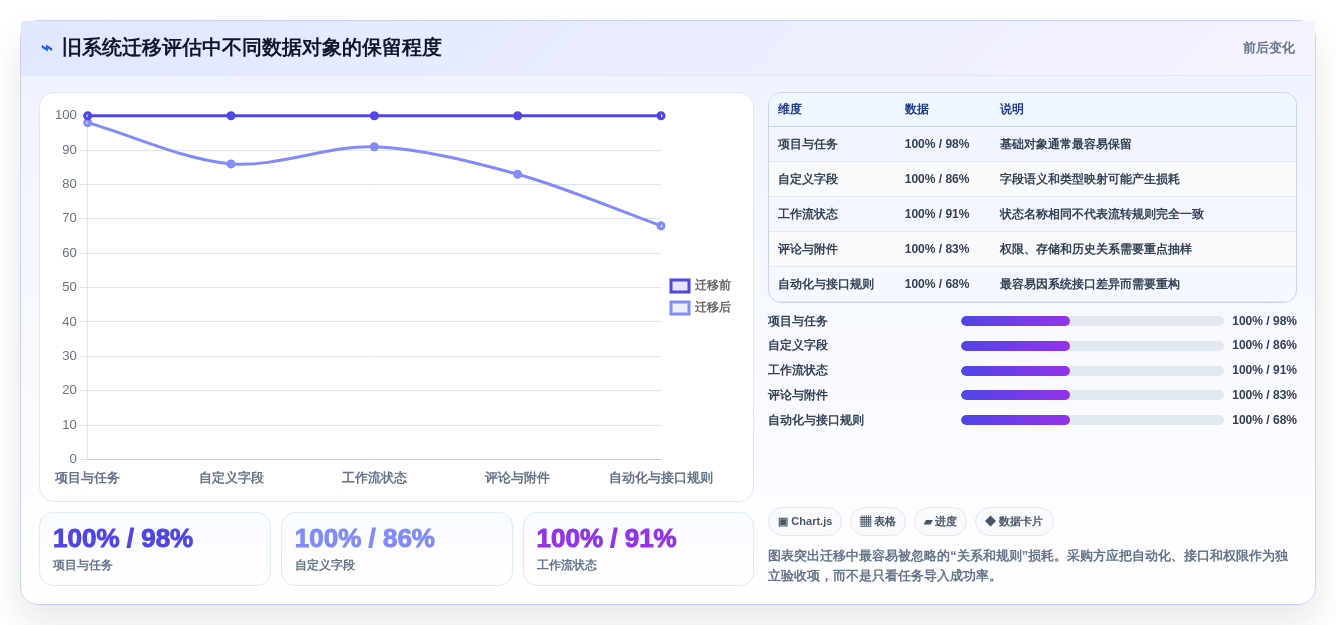Click progress list label 评论与附件
This screenshot has height=625, width=1336.
pos(798,395)
